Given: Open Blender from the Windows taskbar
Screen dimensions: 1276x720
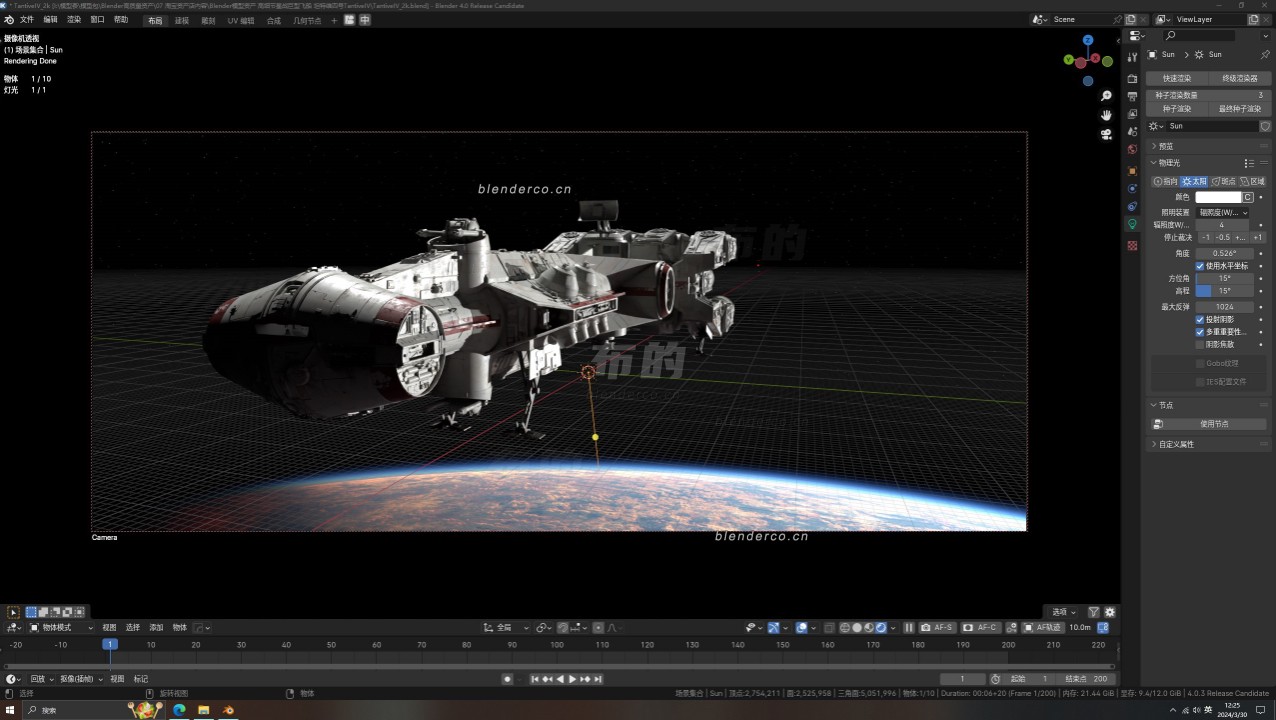Looking at the screenshot, I should point(228,710).
